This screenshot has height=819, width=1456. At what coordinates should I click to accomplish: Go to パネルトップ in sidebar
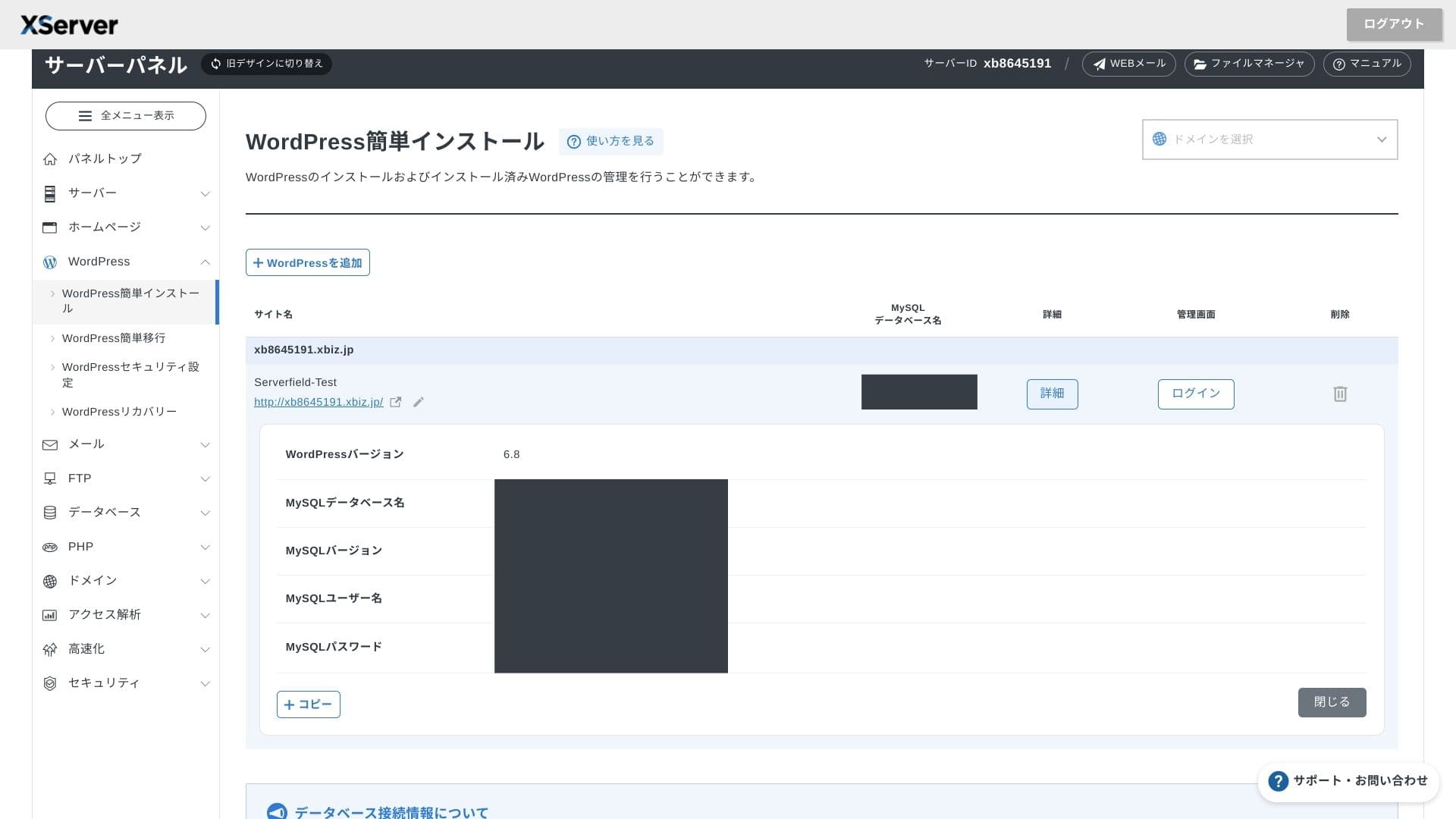105,158
